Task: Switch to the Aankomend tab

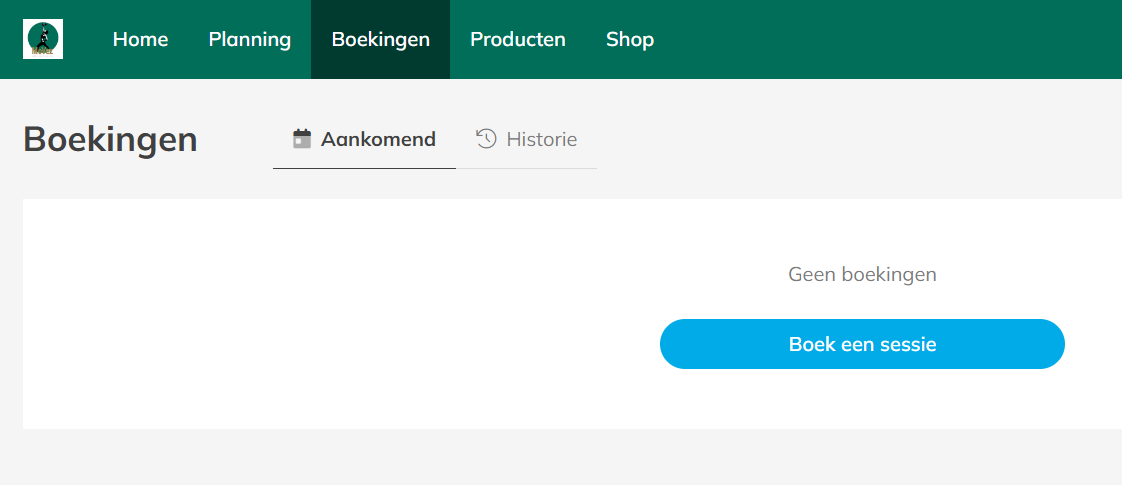Action: [365, 139]
